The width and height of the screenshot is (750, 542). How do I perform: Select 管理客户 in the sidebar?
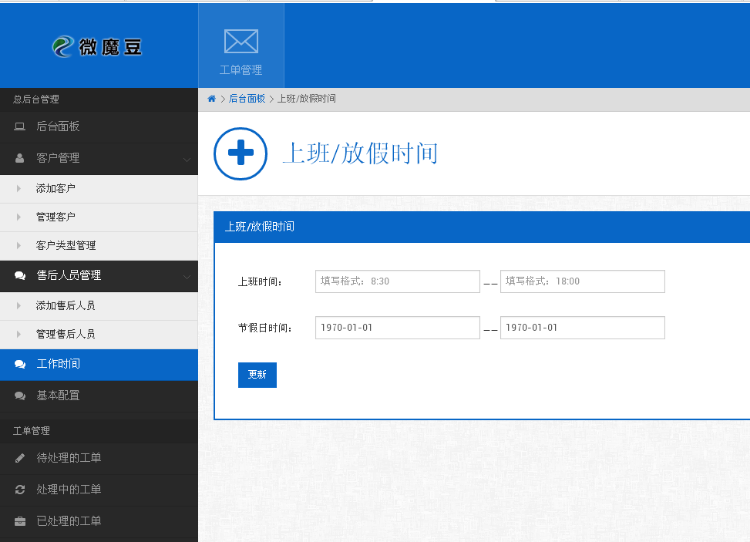pos(56,217)
